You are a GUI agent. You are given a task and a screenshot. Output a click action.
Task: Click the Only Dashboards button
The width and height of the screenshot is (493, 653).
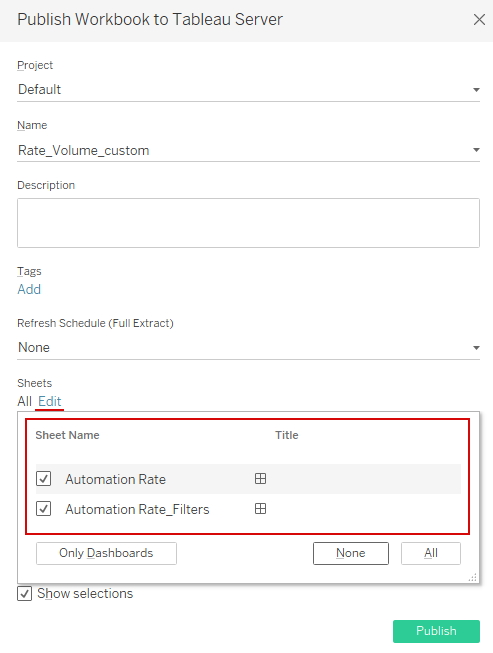click(x=106, y=553)
